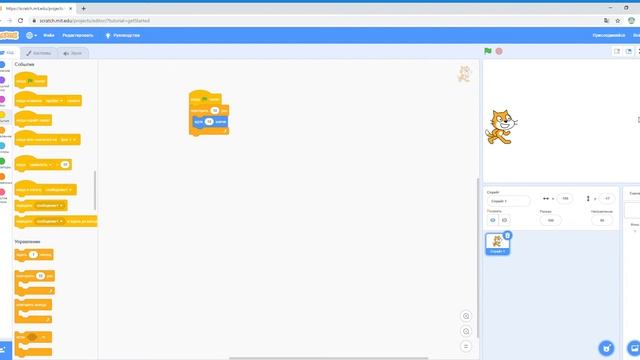Zoom out the code workspace

(466, 331)
